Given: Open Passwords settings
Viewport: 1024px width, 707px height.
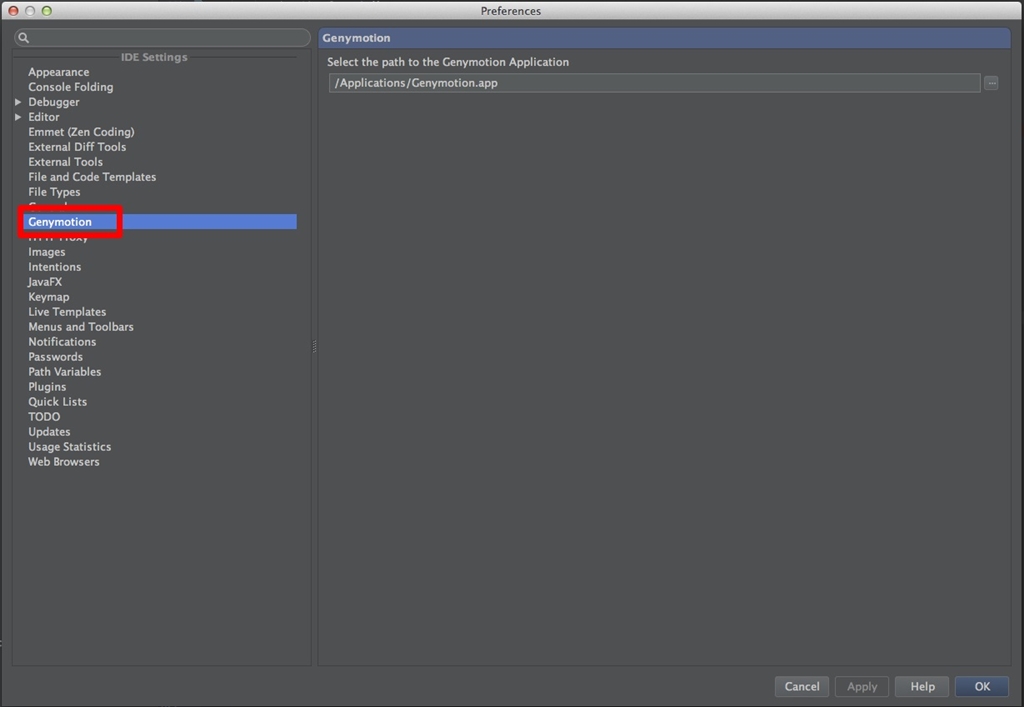Looking at the screenshot, I should pyautogui.click(x=56, y=357).
